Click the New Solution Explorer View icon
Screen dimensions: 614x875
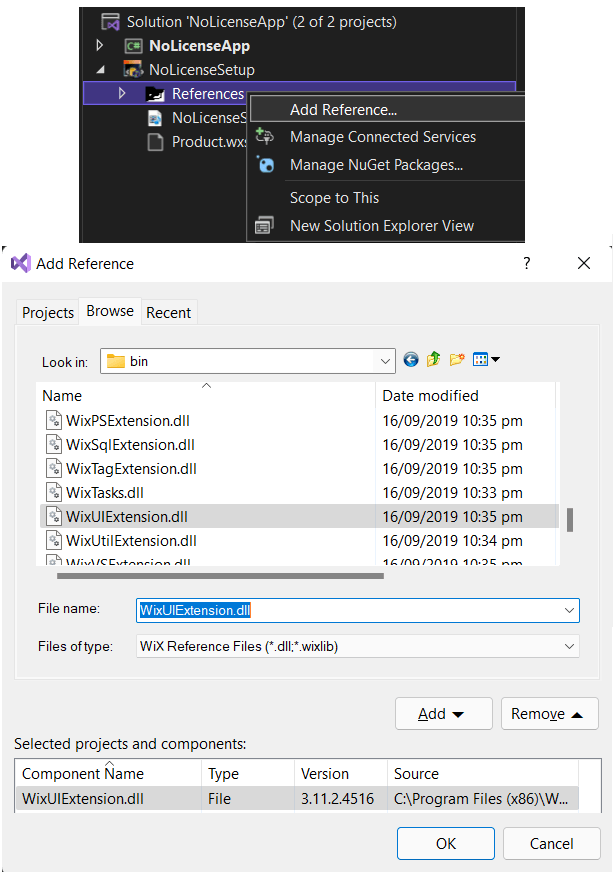[262, 225]
